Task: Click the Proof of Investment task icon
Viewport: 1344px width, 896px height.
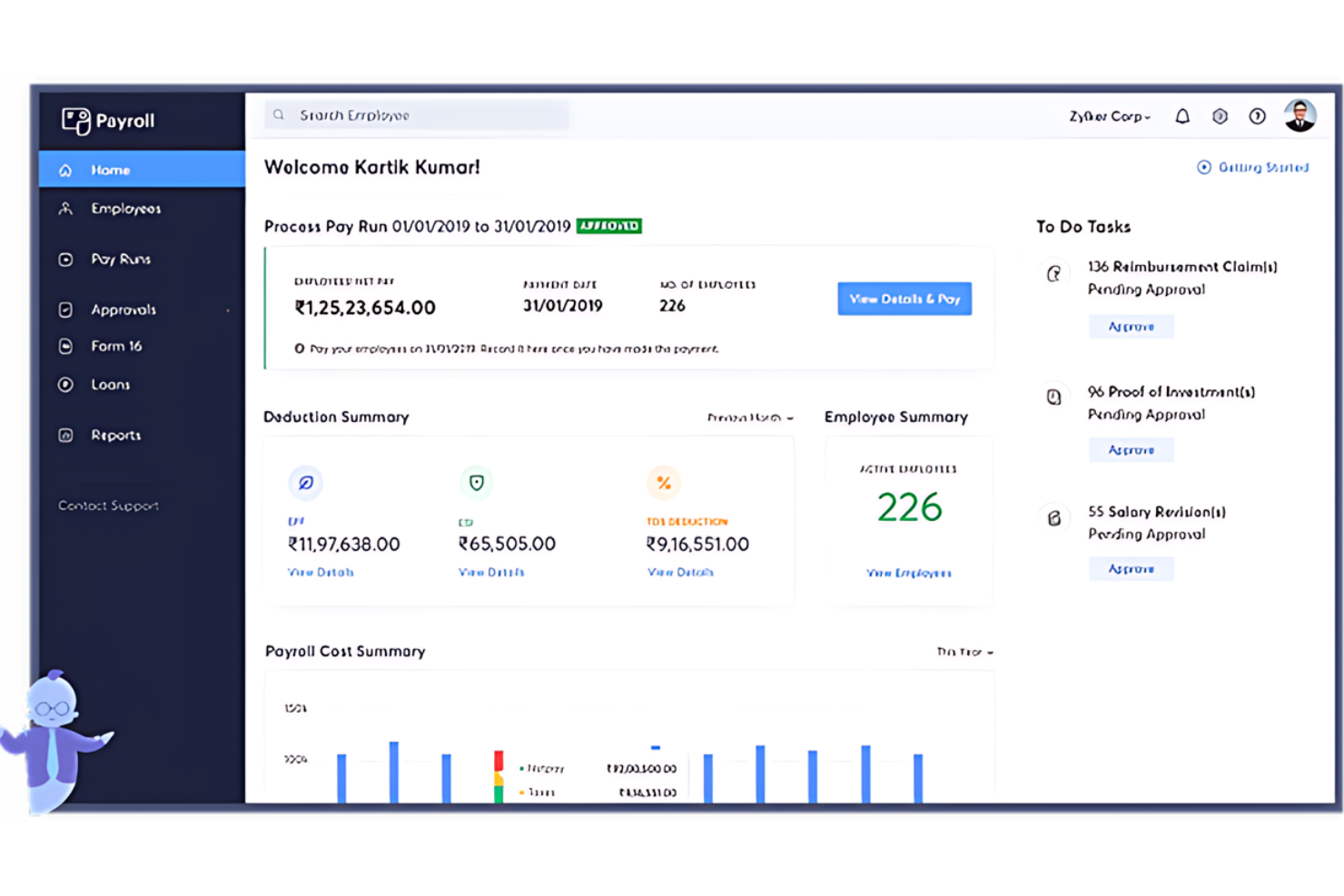Action: (x=1053, y=397)
